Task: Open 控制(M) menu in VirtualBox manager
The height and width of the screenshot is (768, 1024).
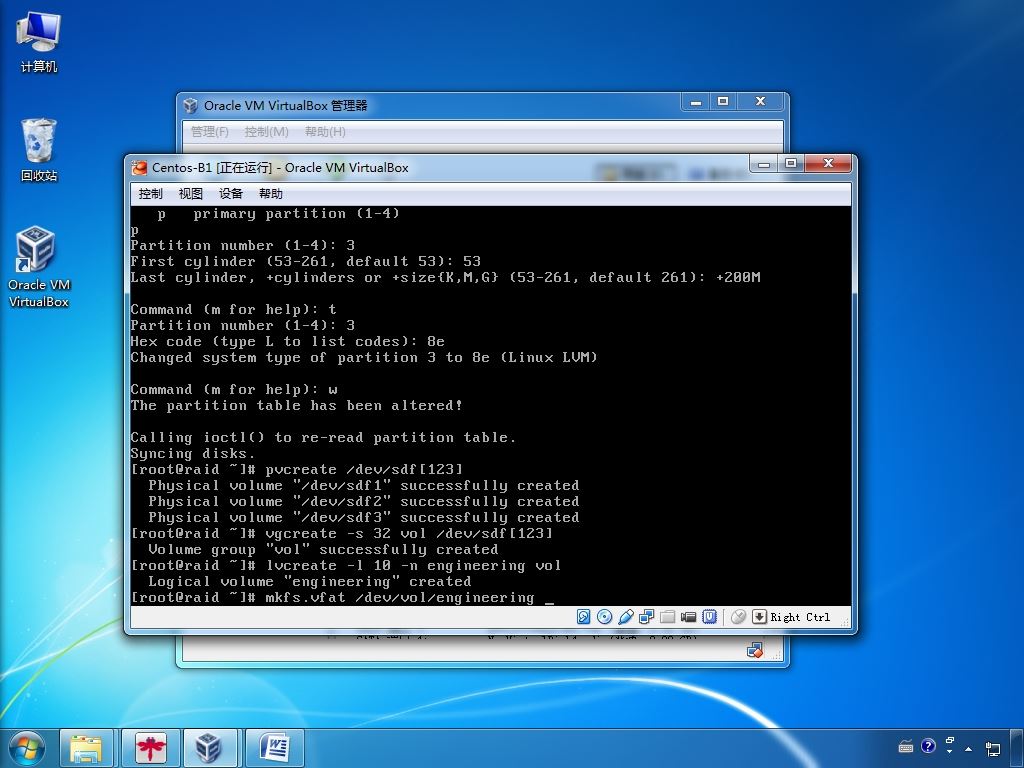Action: (266, 131)
